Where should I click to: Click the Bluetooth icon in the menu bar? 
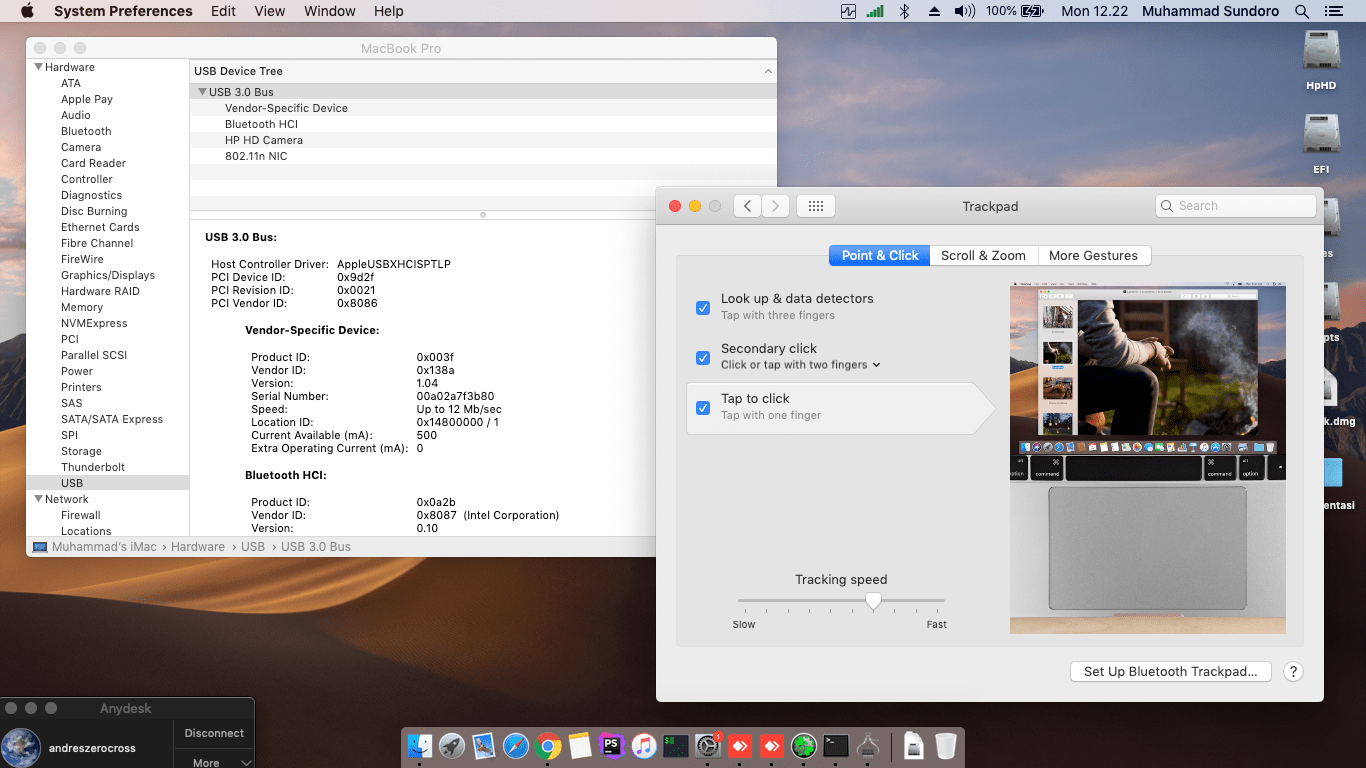[904, 11]
